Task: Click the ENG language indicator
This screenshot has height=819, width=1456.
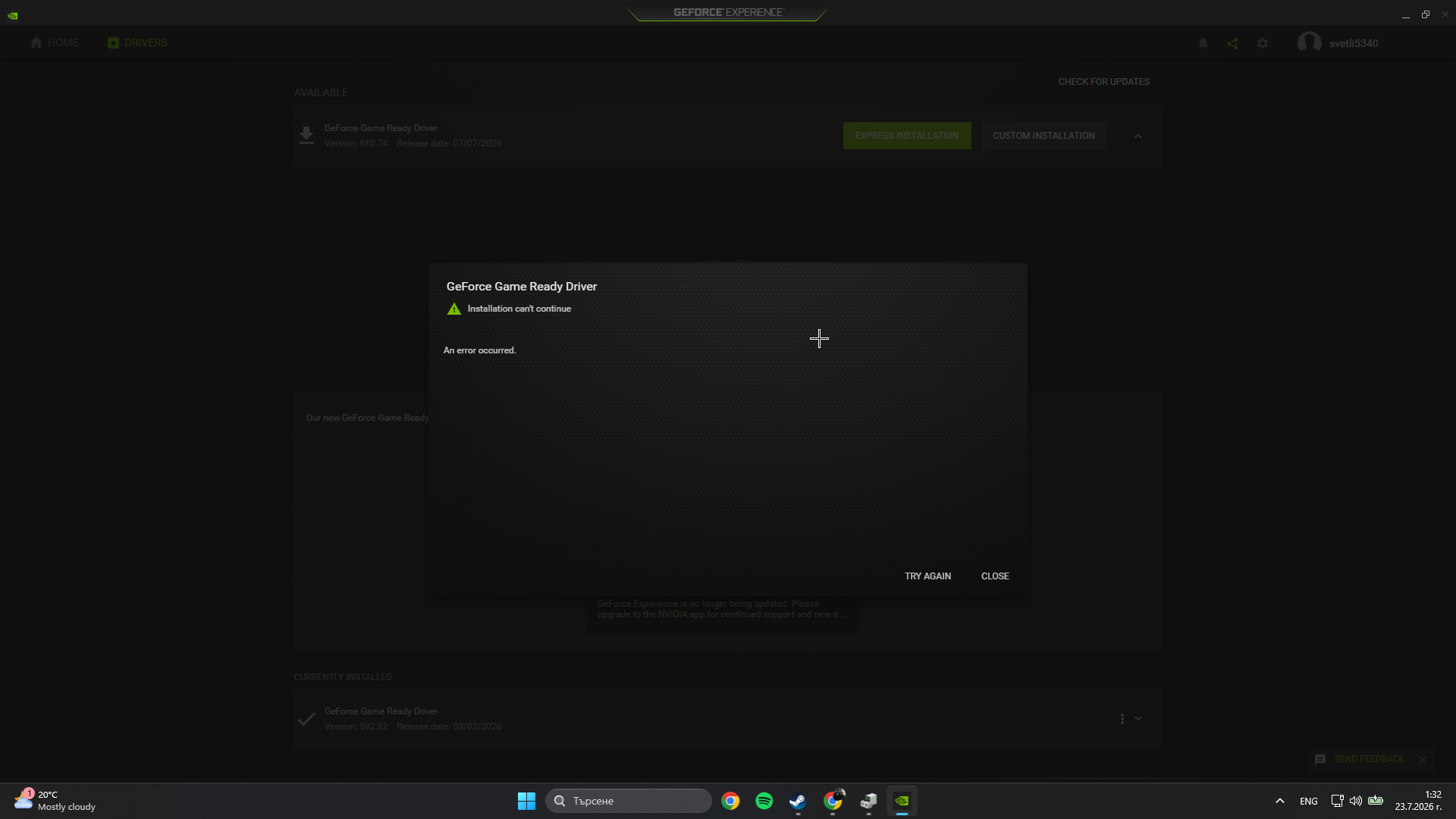Action: (1309, 801)
